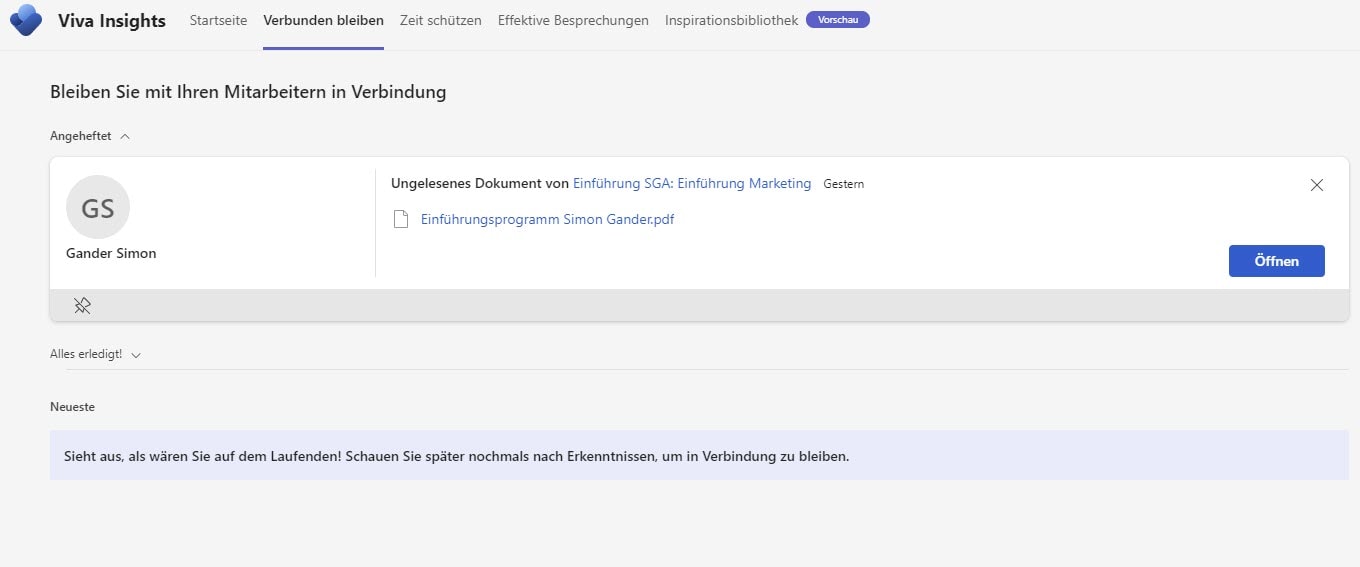Click the Viva Insights app title
Screen dimensions: 1360x567
pos(112,21)
